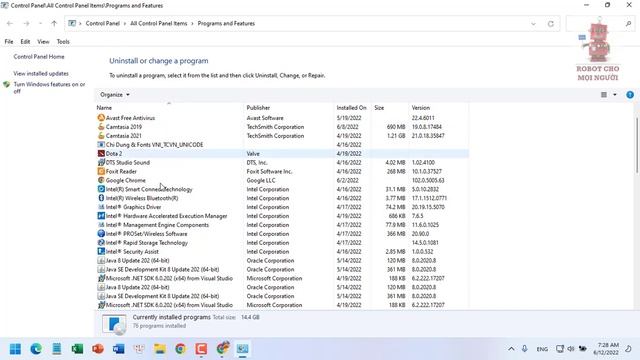Click Programs and Features breadcrumb
The image size is (640, 360).
[226, 24]
